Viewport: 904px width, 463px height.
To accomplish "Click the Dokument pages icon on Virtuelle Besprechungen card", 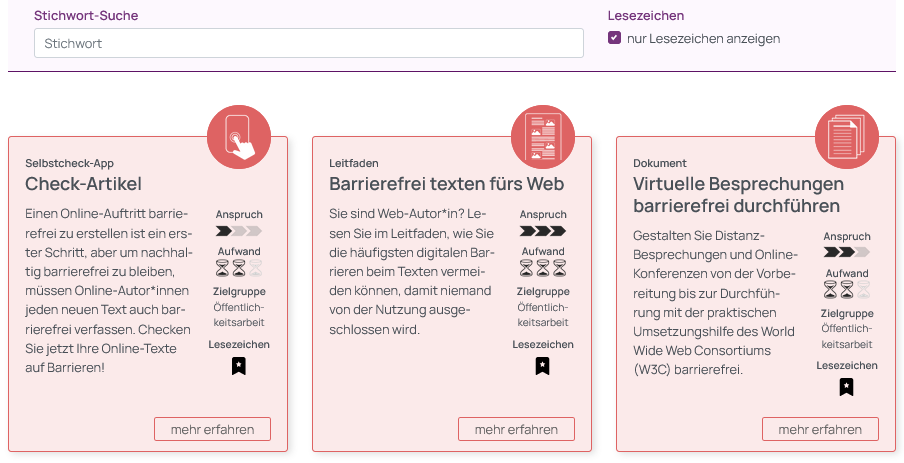I will pos(846,137).
